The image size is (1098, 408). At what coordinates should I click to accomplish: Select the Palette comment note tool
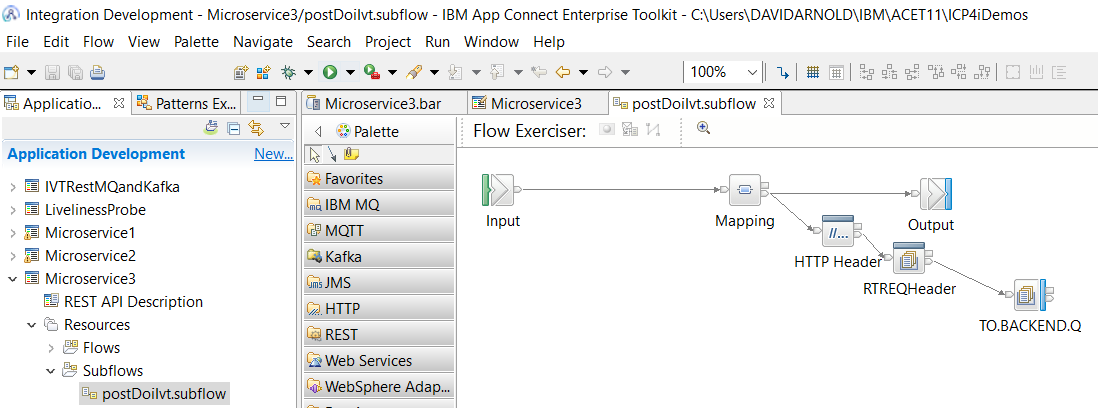(x=351, y=154)
